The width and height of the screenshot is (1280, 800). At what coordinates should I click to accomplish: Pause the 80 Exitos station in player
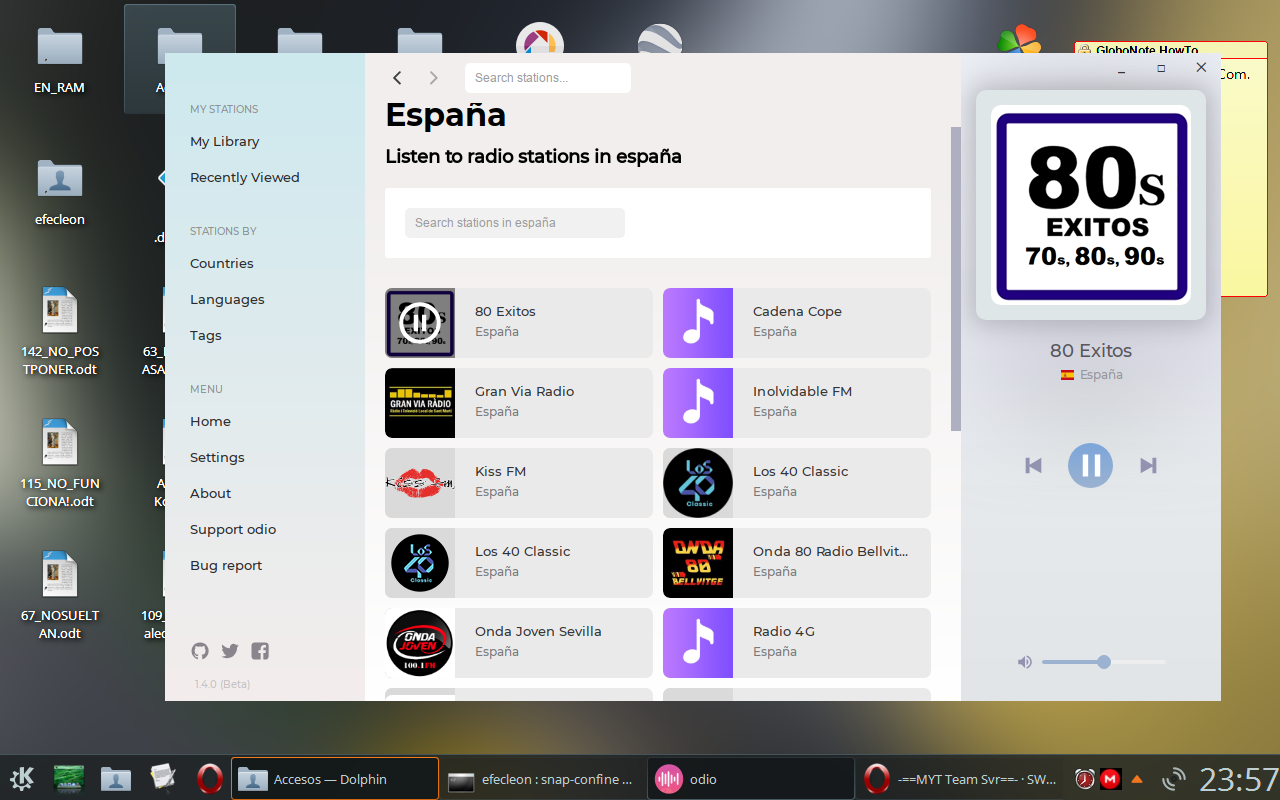1090,465
